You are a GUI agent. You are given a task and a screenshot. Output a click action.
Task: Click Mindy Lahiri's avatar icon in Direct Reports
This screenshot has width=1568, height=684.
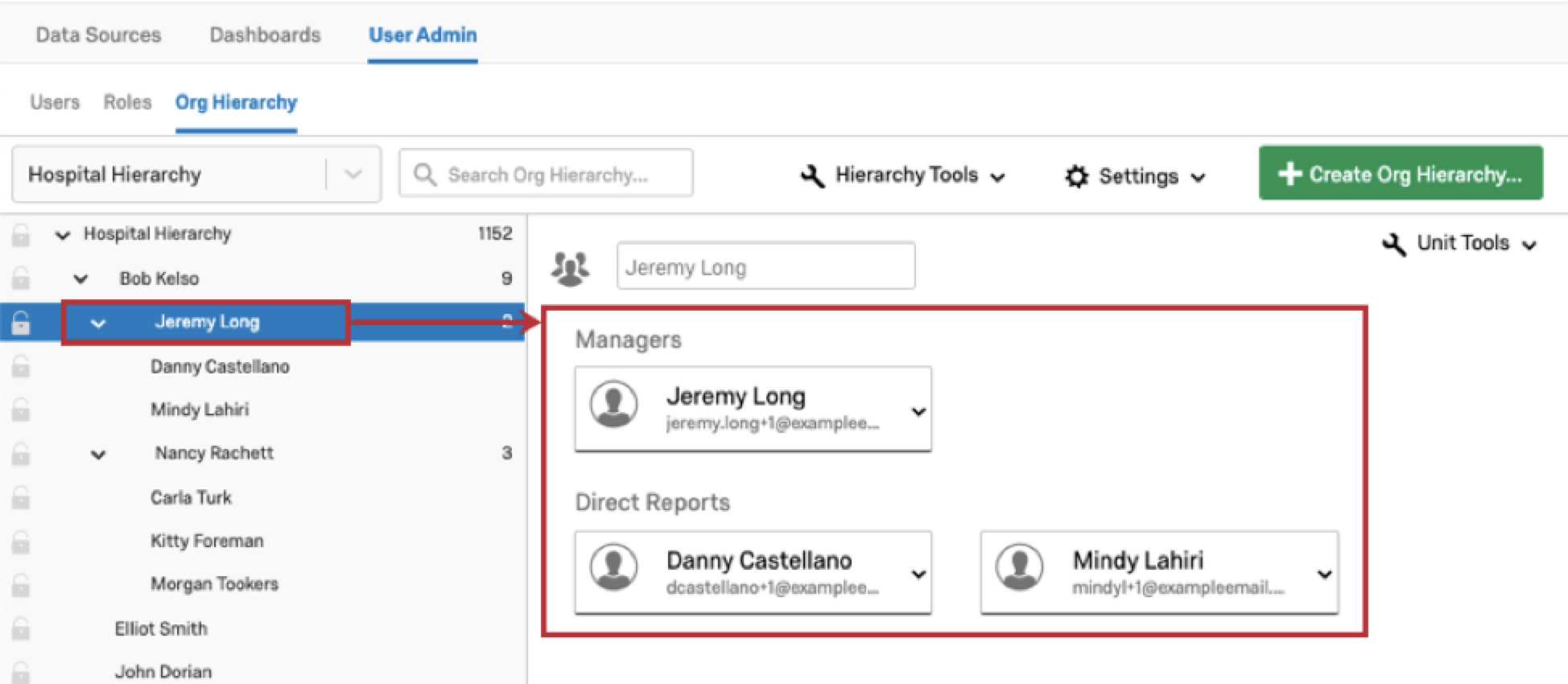click(x=1020, y=567)
